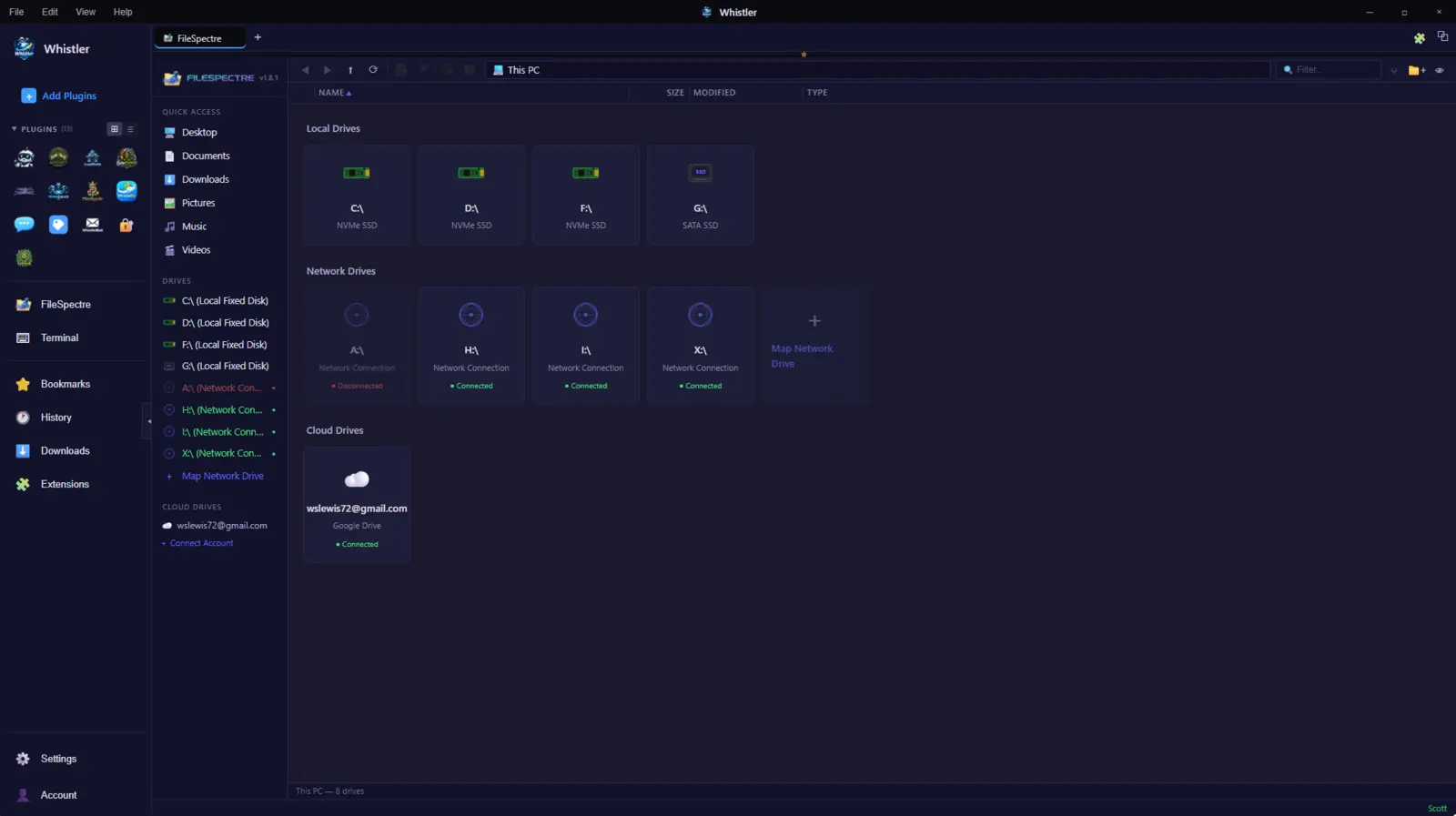Screen dimensions: 1456x816
Task: Open the WhistleMail envelope plugin
Action: click(x=93, y=224)
